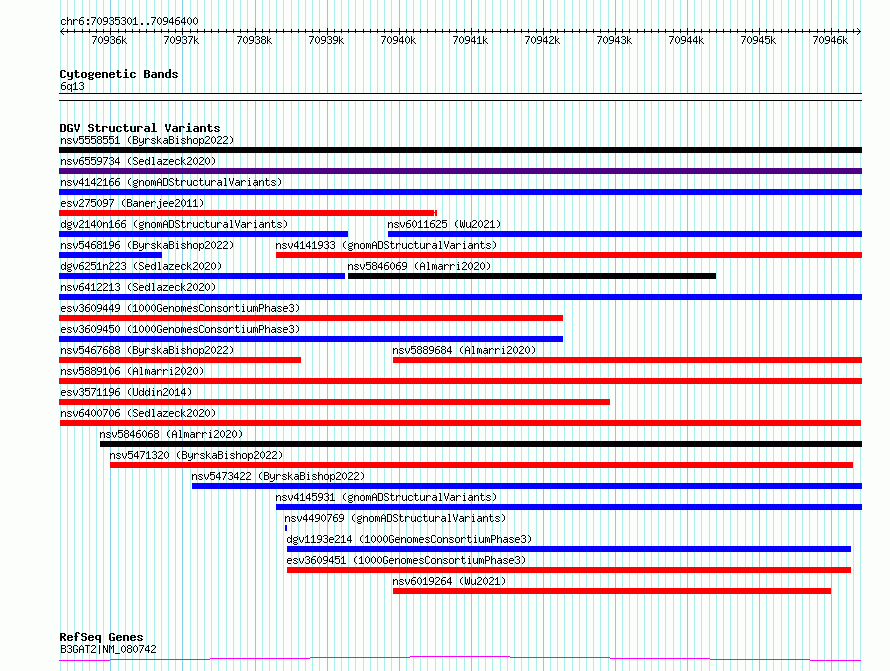Click nsv5846068 (Almarri2020) label
This screenshot has width=890, height=671.
pos(171,434)
